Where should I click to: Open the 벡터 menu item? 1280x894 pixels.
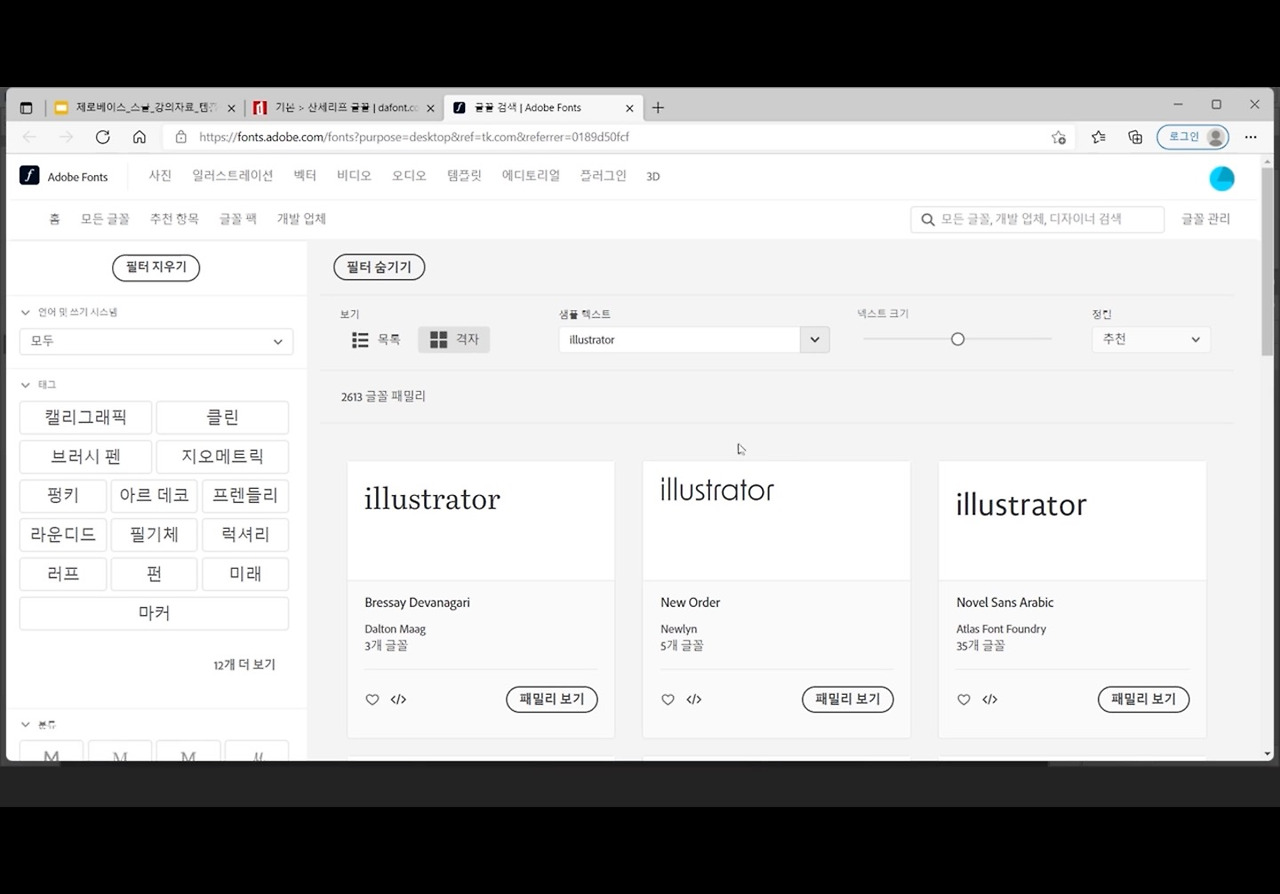click(305, 176)
